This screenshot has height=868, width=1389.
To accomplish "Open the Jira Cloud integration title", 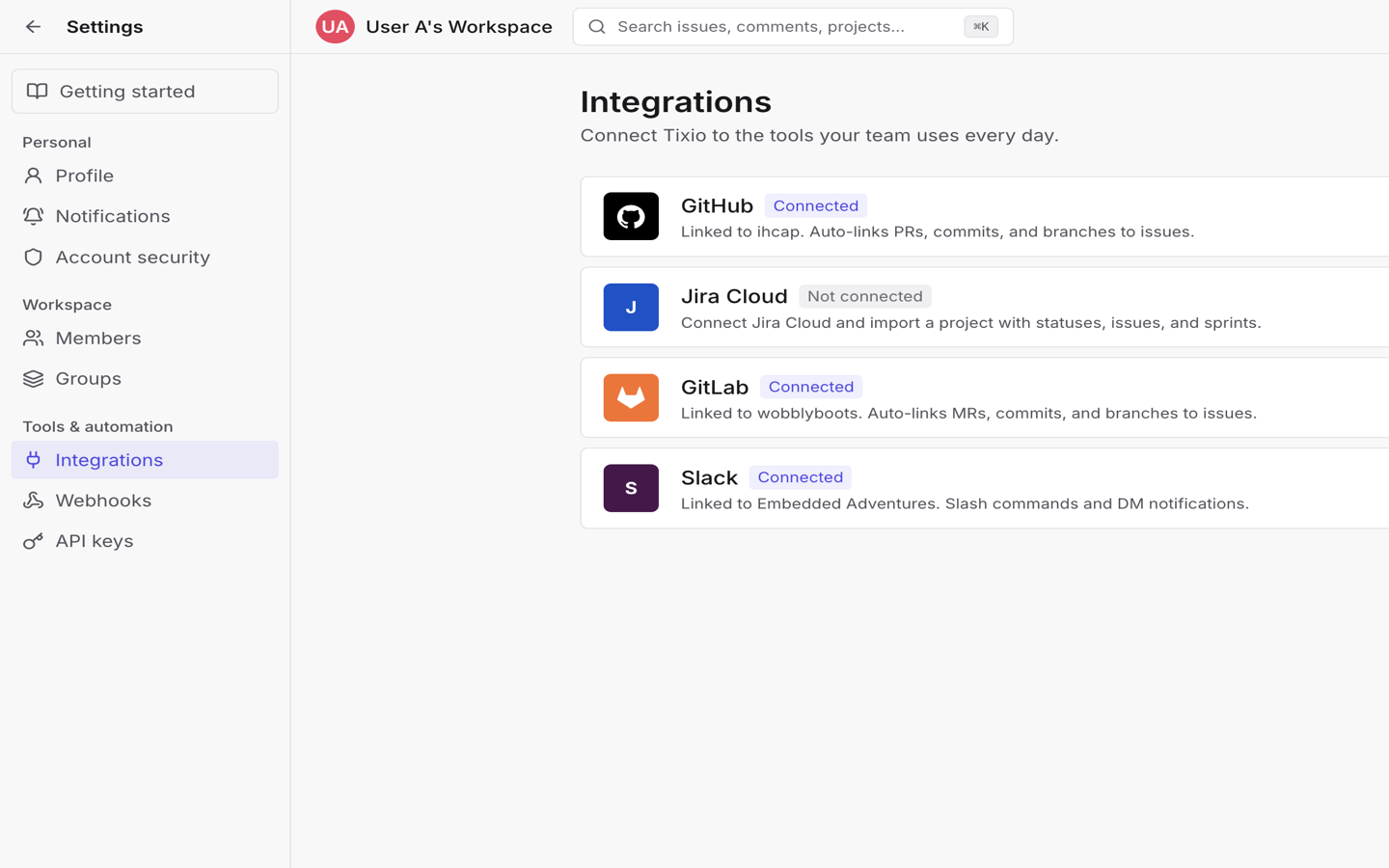I will [x=734, y=296].
